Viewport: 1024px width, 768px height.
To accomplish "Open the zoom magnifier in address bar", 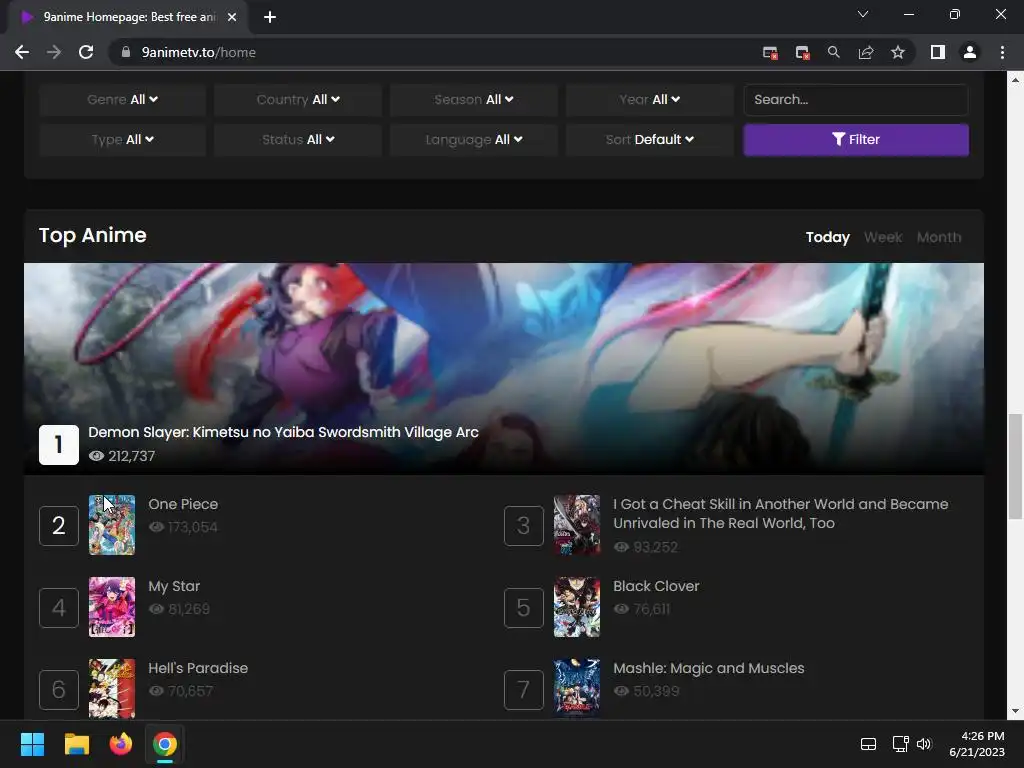I will coord(834,52).
